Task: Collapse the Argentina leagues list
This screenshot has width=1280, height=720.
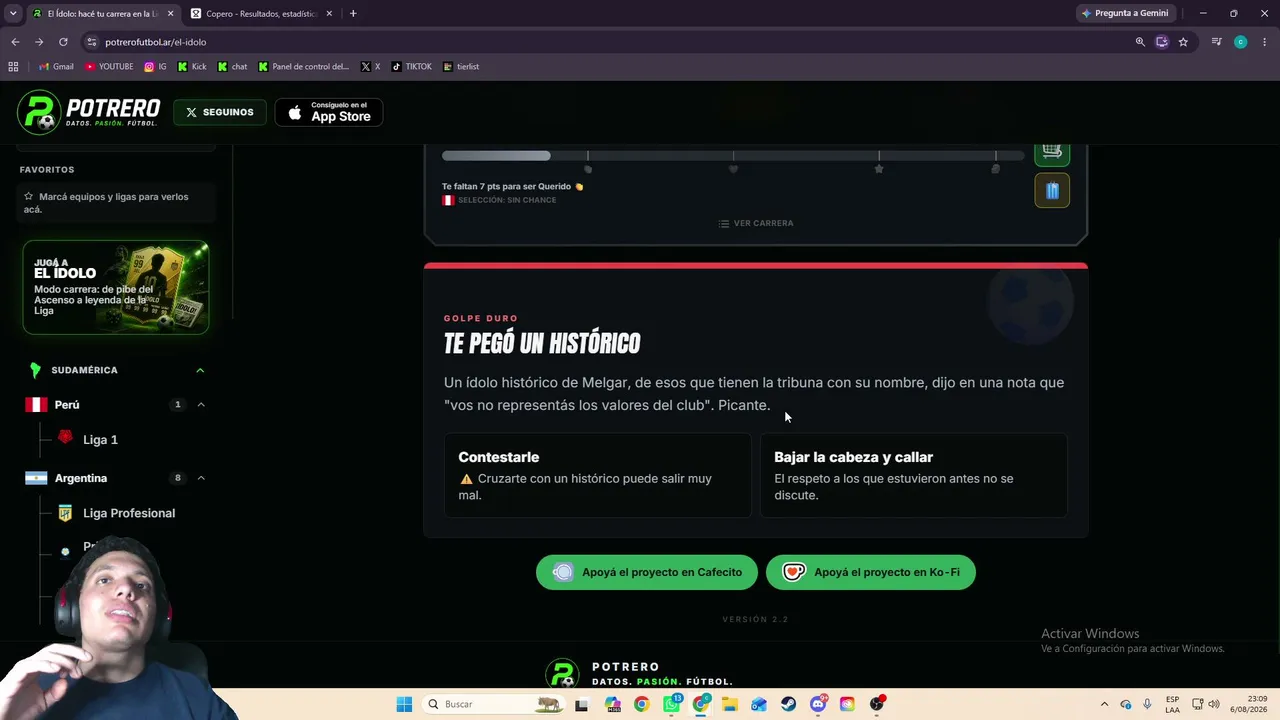Action: tap(201, 478)
